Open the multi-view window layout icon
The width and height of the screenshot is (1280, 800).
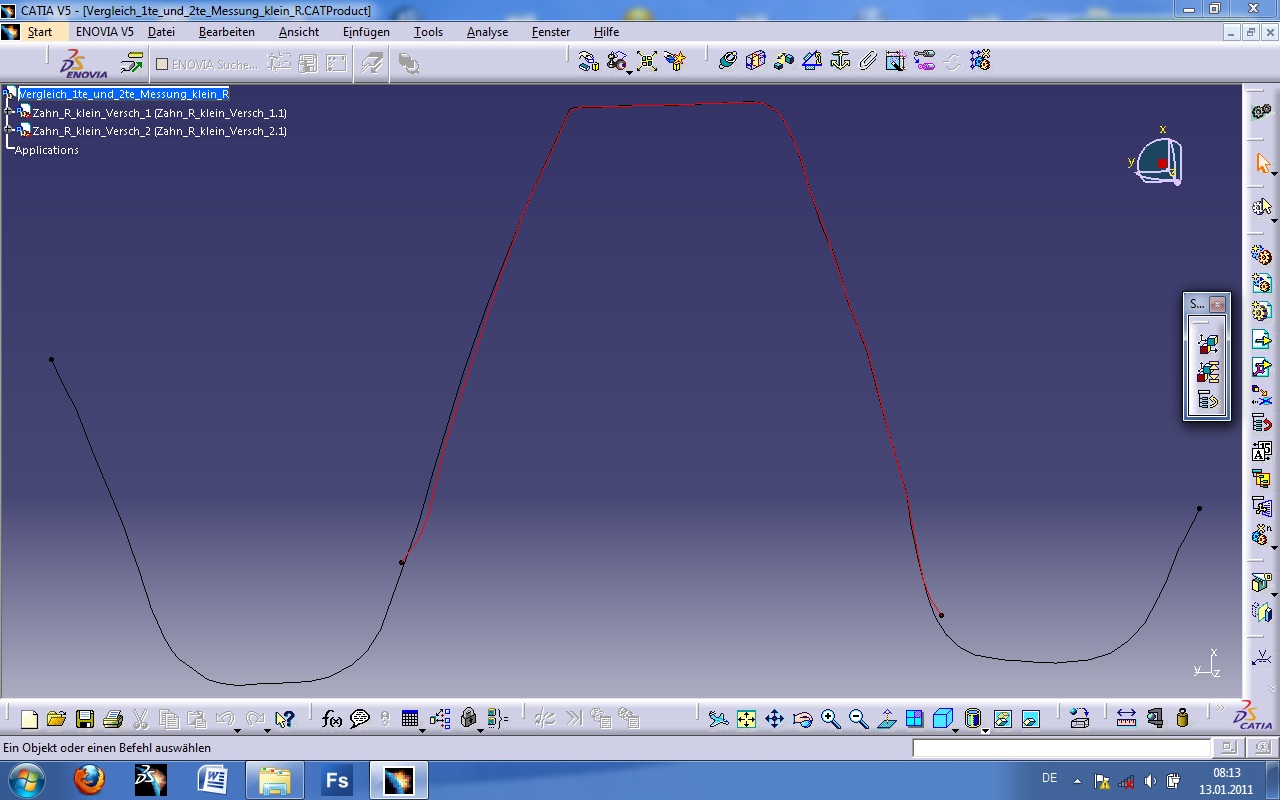tap(914, 718)
